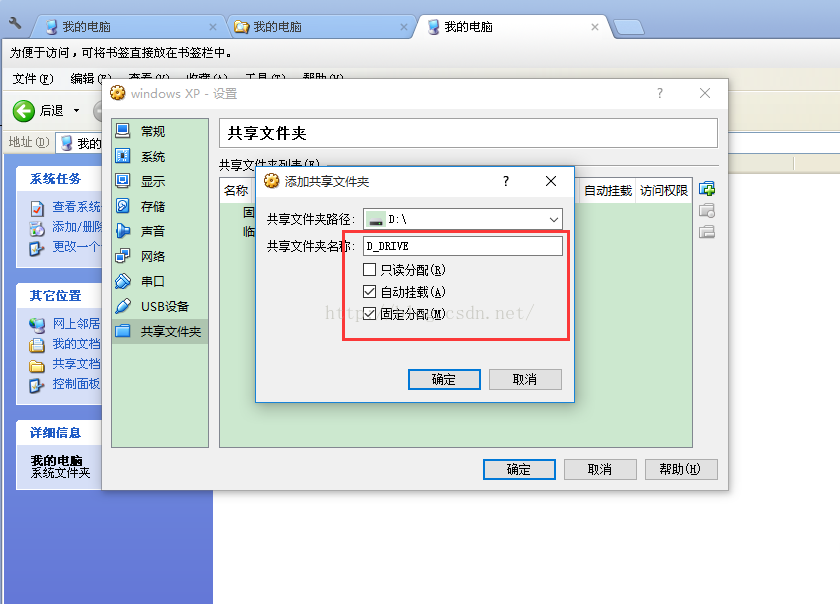The height and width of the screenshot is (604, 840).
Task: Expand the shared folder path dropdown
Action: click(553, 220)
